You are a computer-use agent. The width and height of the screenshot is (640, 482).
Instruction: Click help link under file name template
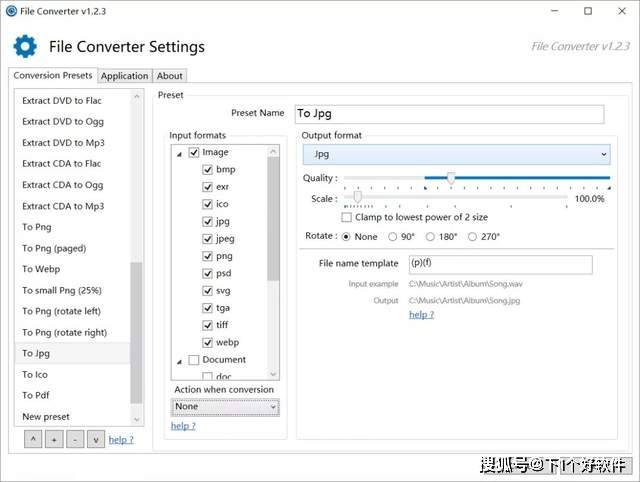[421, 315]
